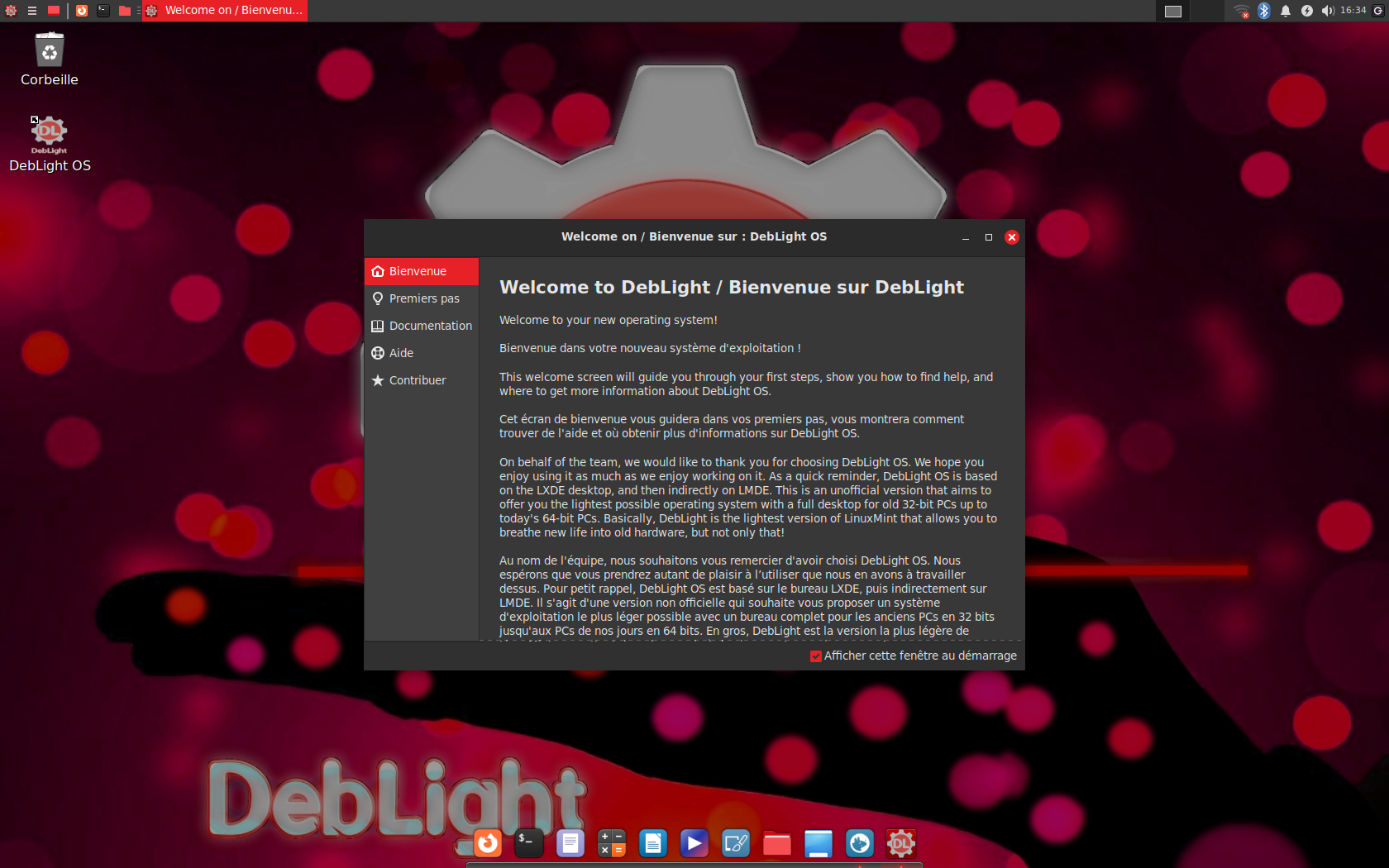Click the clock showing 16:34
This screenshot has width=1389, height=868.
(1353, 11)
